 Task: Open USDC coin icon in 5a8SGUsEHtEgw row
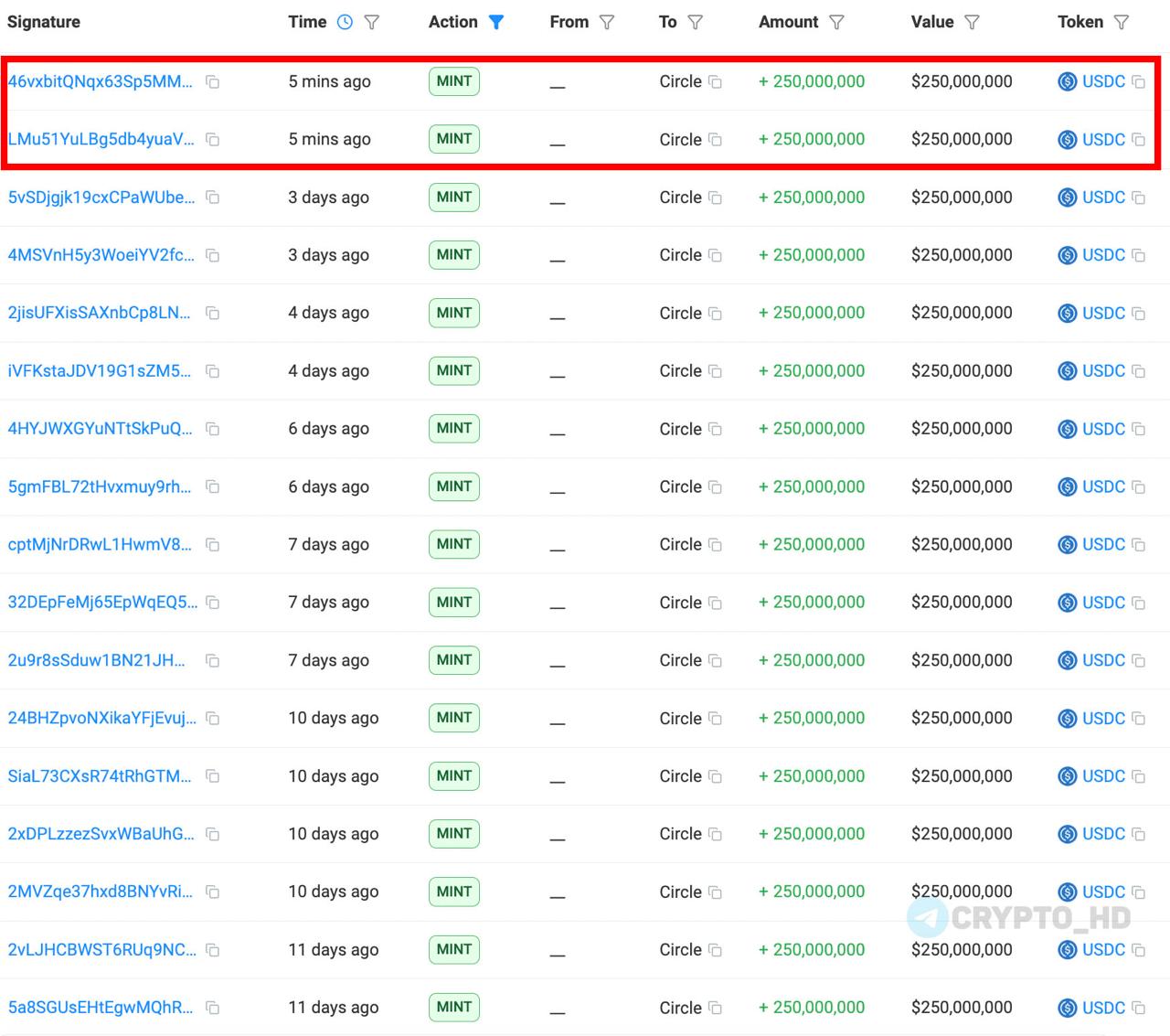[1067, 1008]
